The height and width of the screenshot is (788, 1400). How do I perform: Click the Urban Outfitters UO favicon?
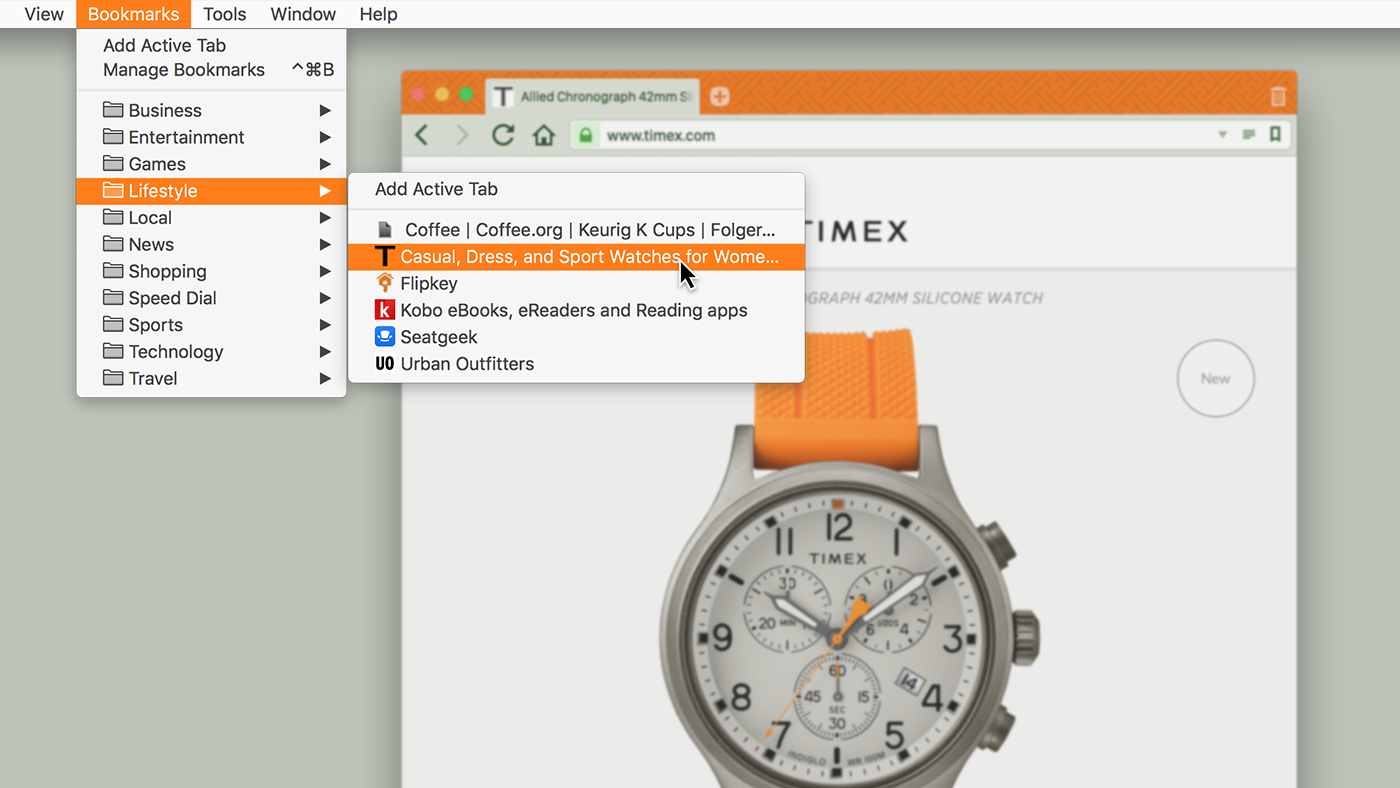pos(385,364)
